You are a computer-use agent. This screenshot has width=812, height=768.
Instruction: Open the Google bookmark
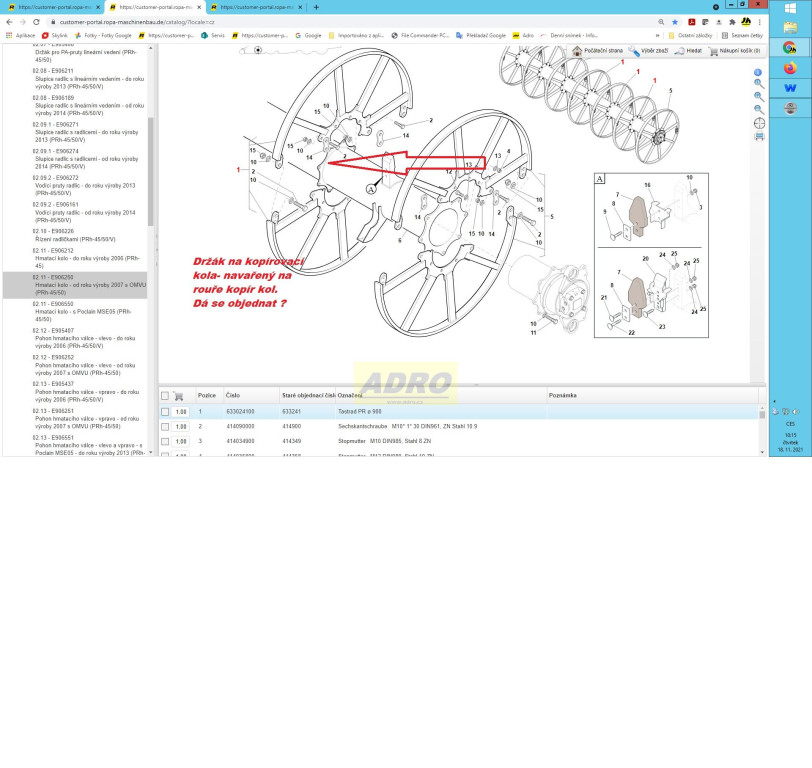click(x=308, y=36)
